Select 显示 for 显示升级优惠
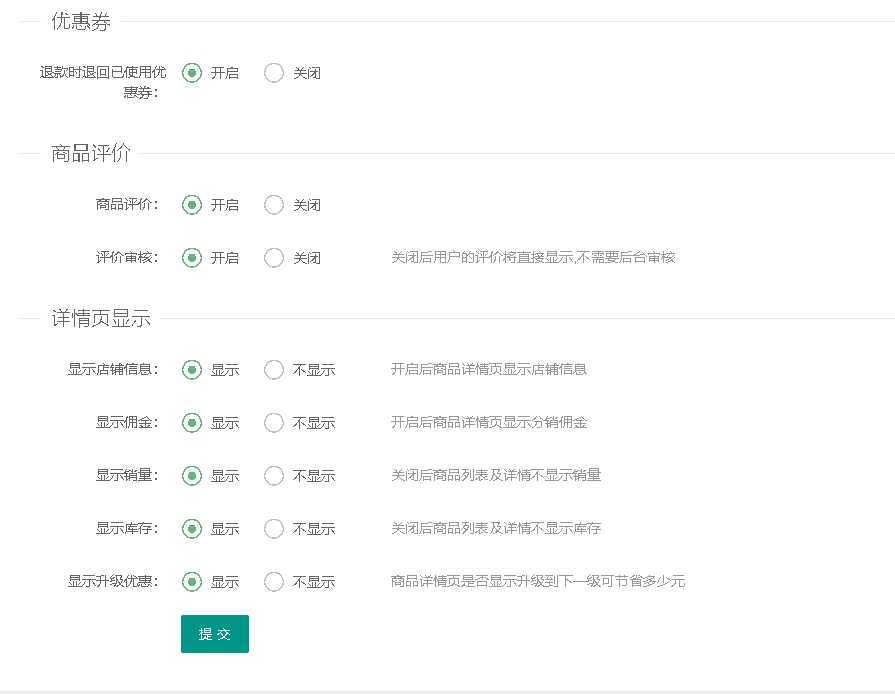 click(192, 582)
